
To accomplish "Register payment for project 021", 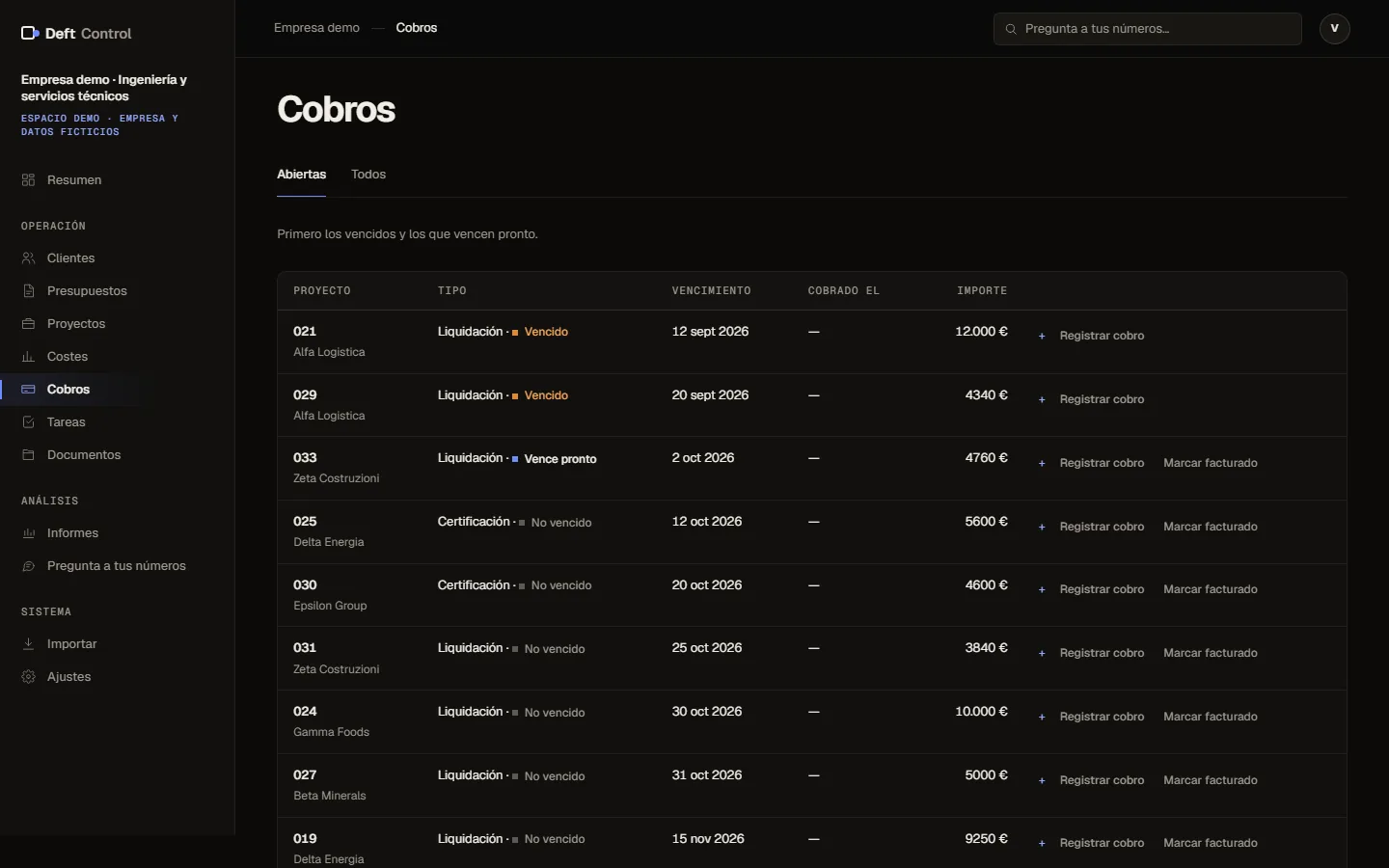I will point(1091,336).
